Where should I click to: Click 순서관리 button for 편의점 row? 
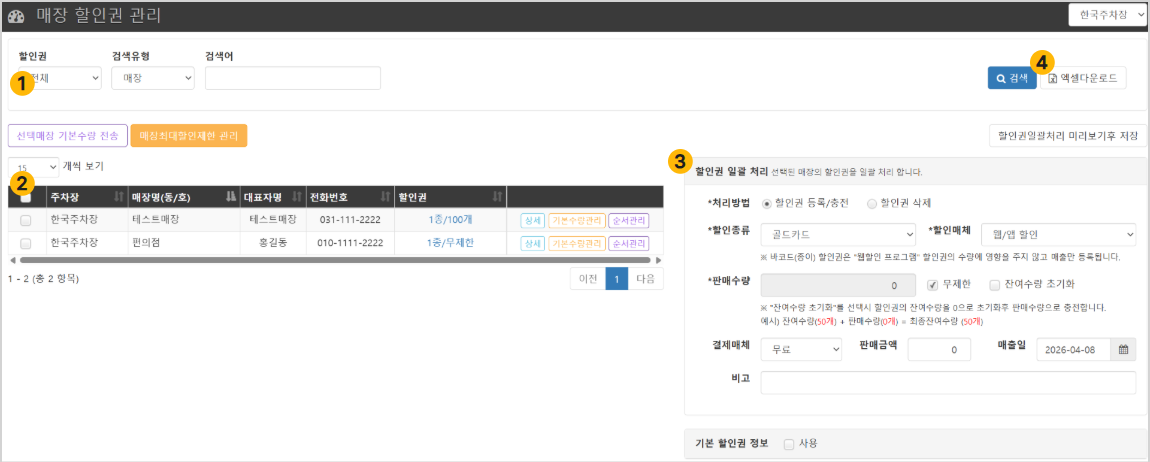[629, 243]
